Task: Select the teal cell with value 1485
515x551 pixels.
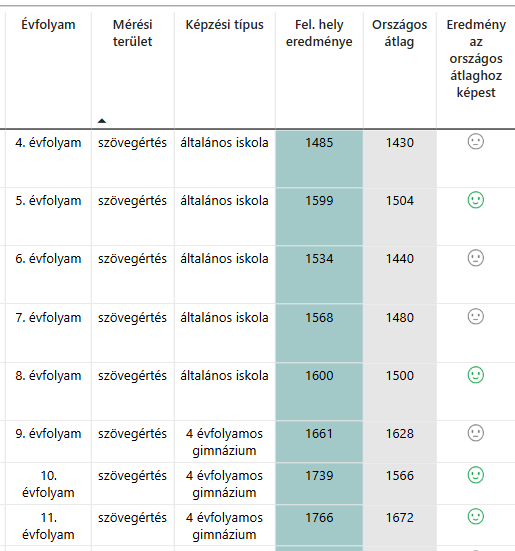Action: point(319,158)
